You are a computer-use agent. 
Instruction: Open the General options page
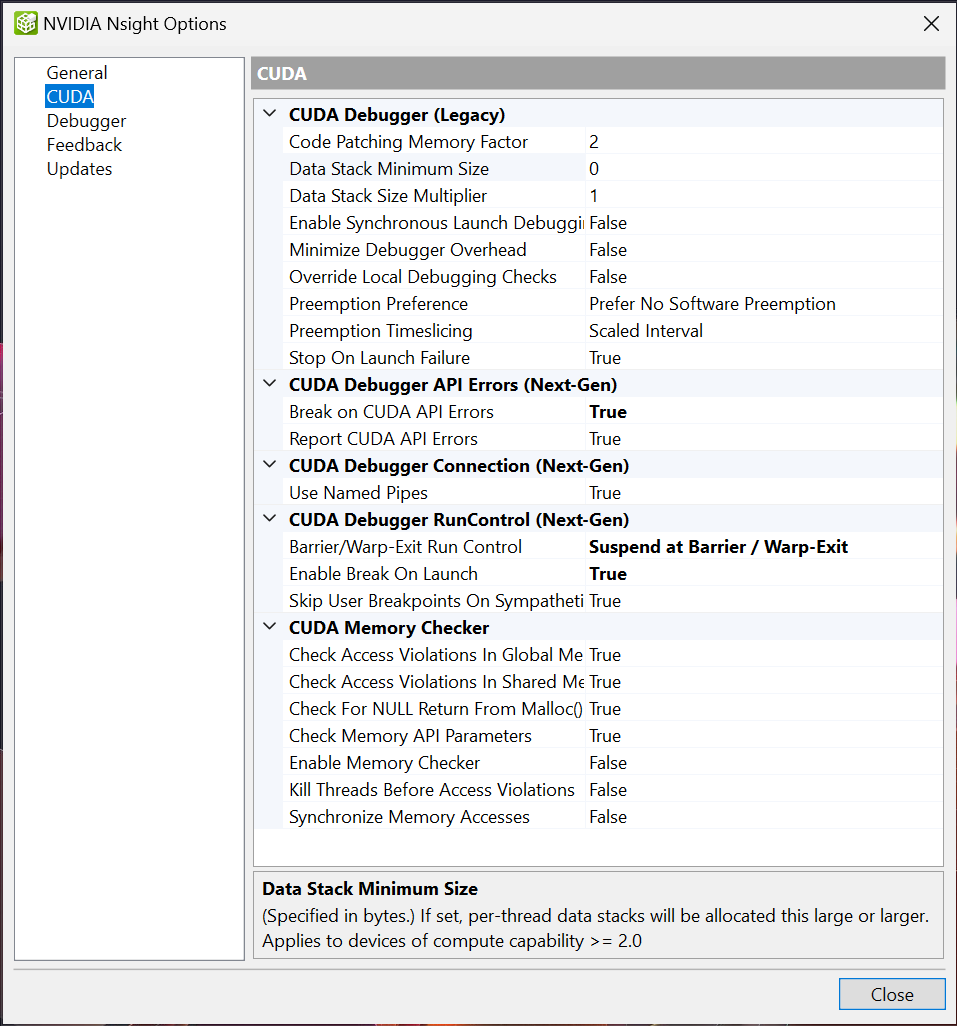pyautogui.click(x=77, y=73)
